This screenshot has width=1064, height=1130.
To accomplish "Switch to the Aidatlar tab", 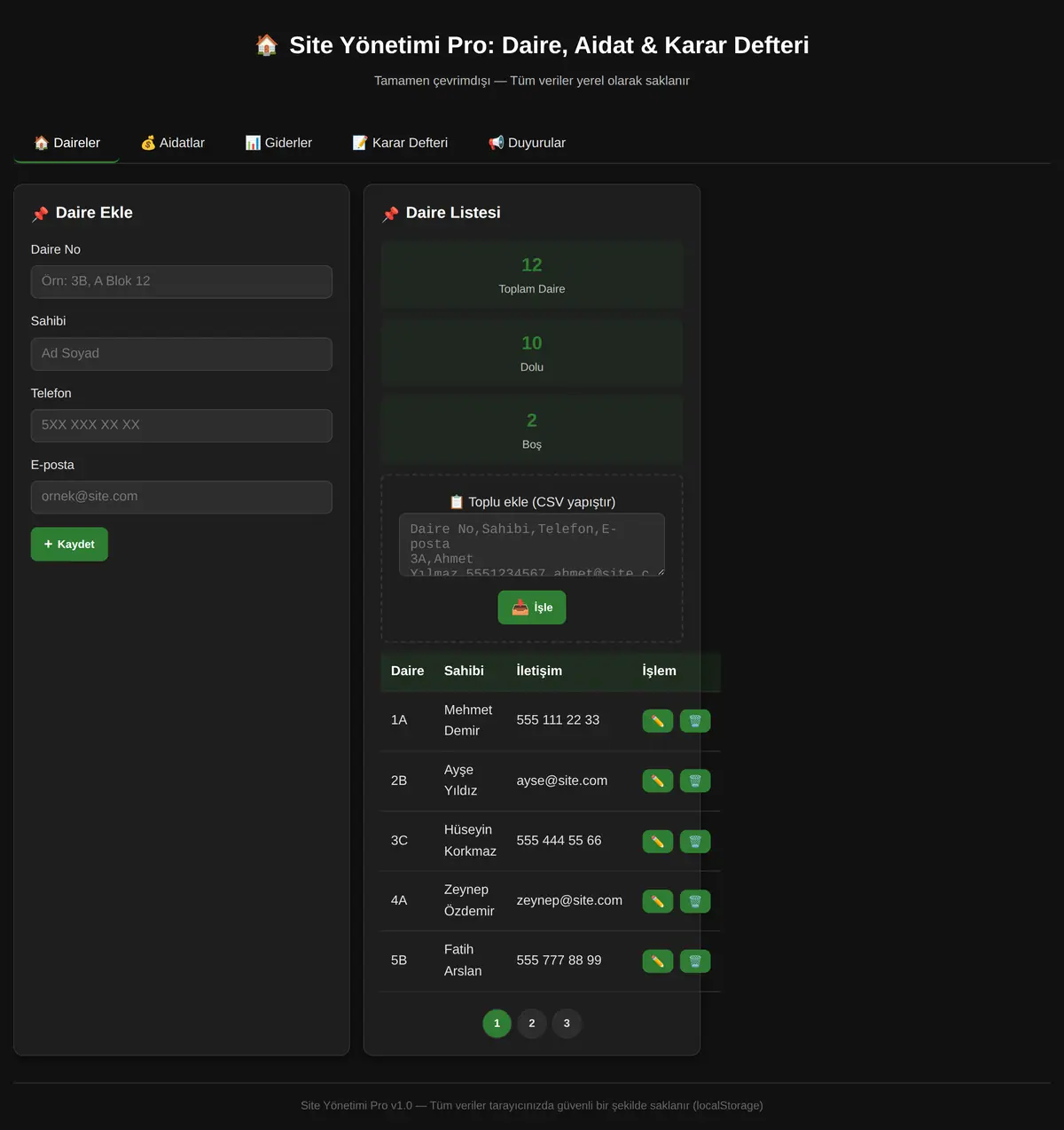I will [x=172, y=143].
